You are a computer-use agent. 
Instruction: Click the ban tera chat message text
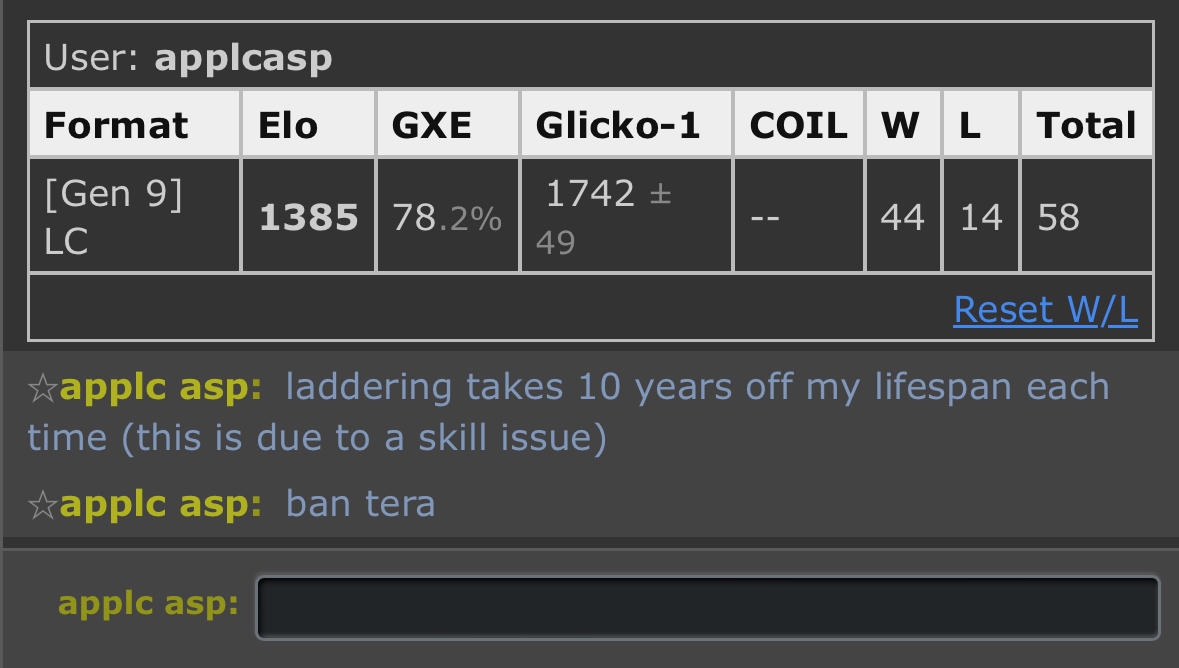(x=360, y=503)
